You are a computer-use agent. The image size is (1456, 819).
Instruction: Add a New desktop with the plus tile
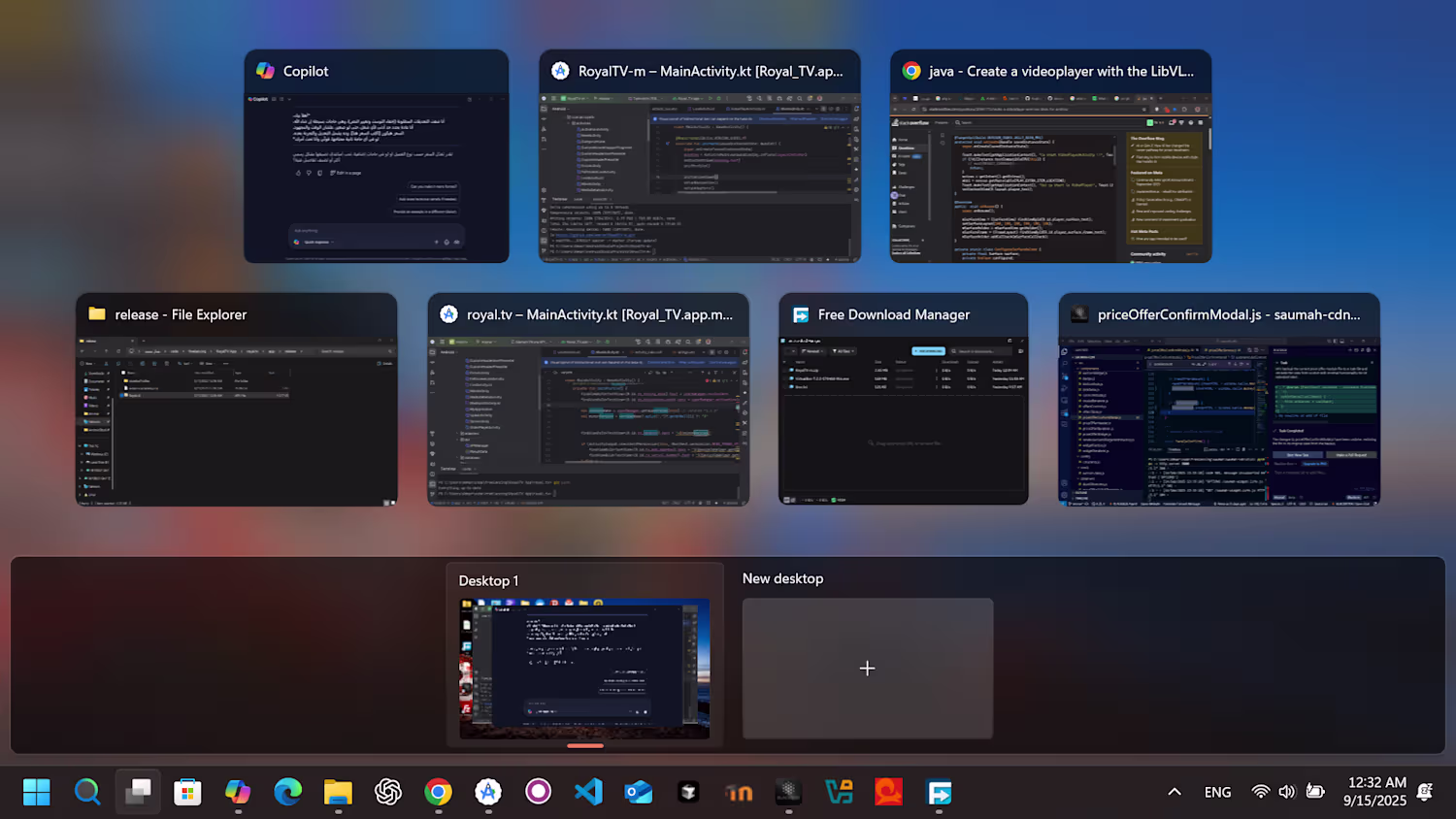click(x=868, y=669)
